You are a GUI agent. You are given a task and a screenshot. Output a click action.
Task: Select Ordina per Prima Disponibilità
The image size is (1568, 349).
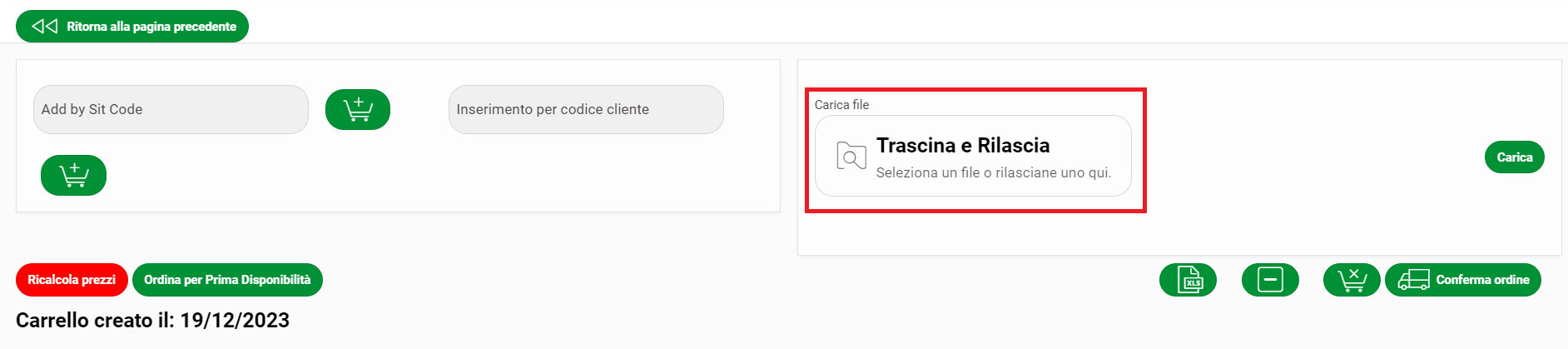(x=227, y=280)
